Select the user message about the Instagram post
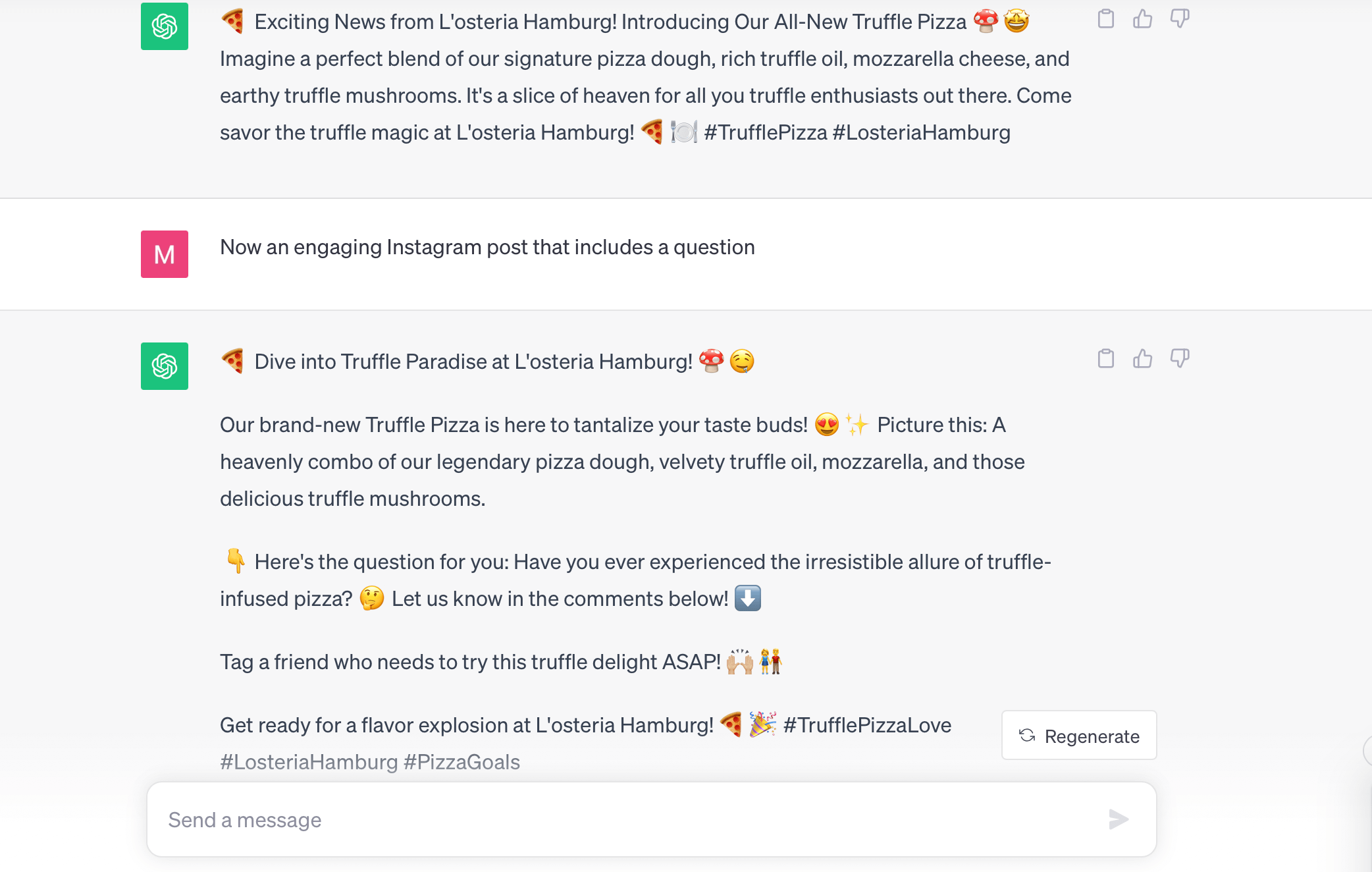The width and height of the screenshot is (1372, 872). [x=487, y=247]
